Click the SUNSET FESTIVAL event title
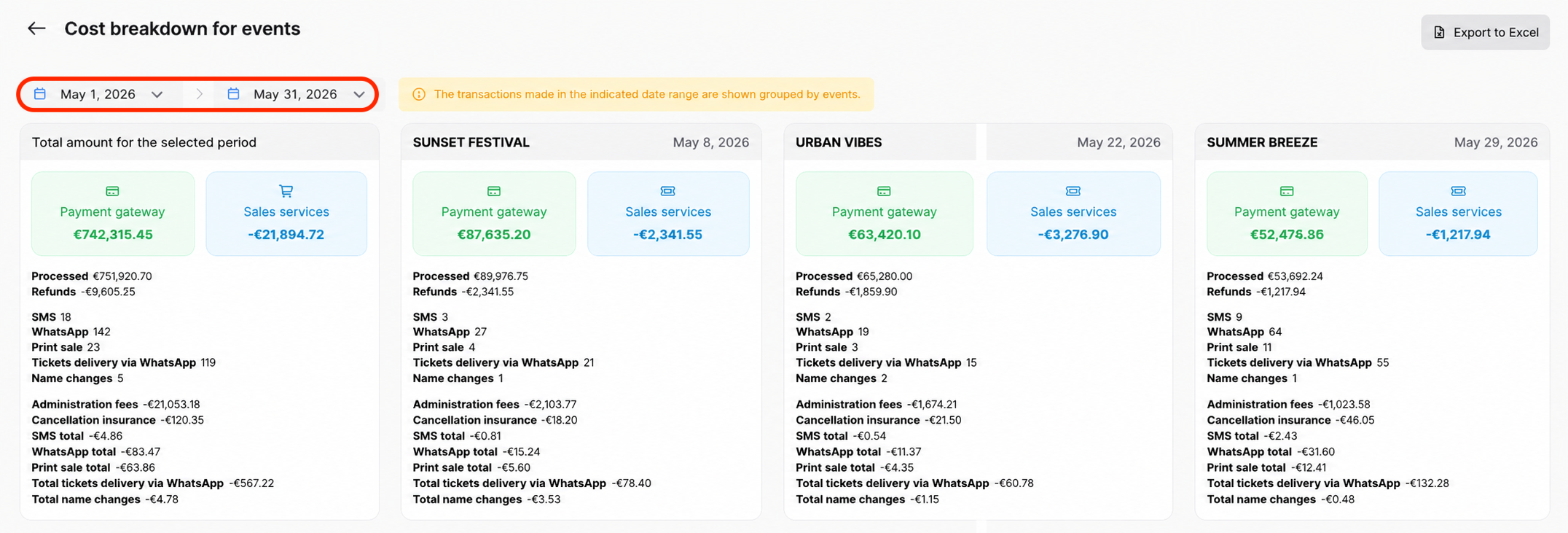The height and width of the screenshot is (533, 1568). point(471,142)
